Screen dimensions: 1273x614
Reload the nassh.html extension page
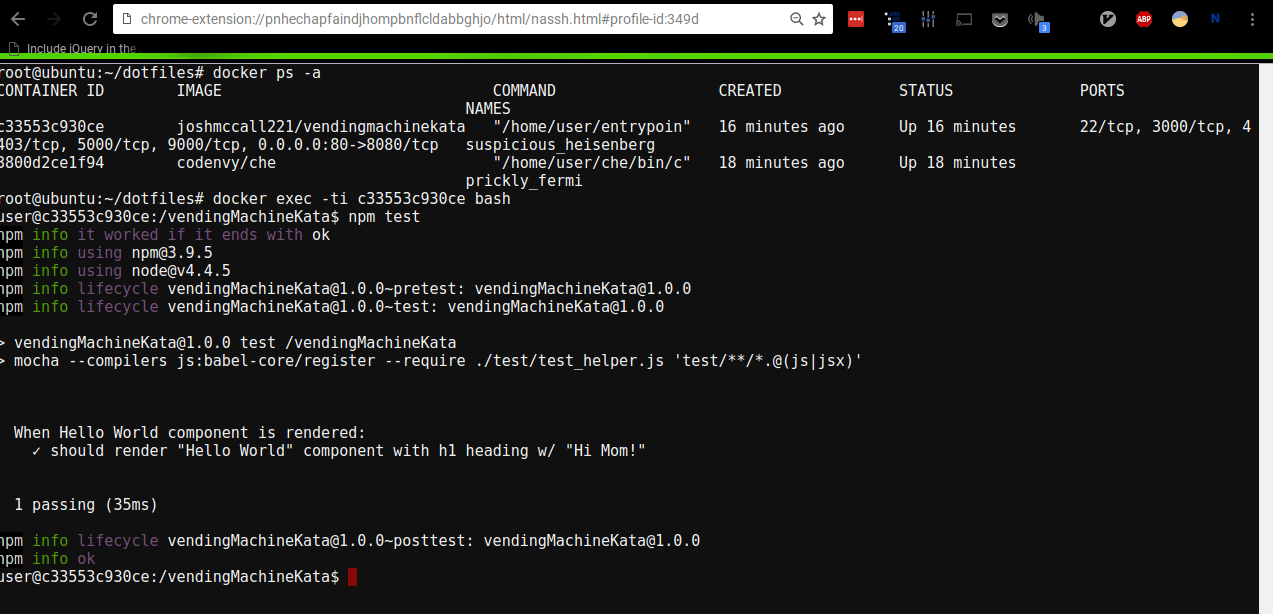click(89, 18)
